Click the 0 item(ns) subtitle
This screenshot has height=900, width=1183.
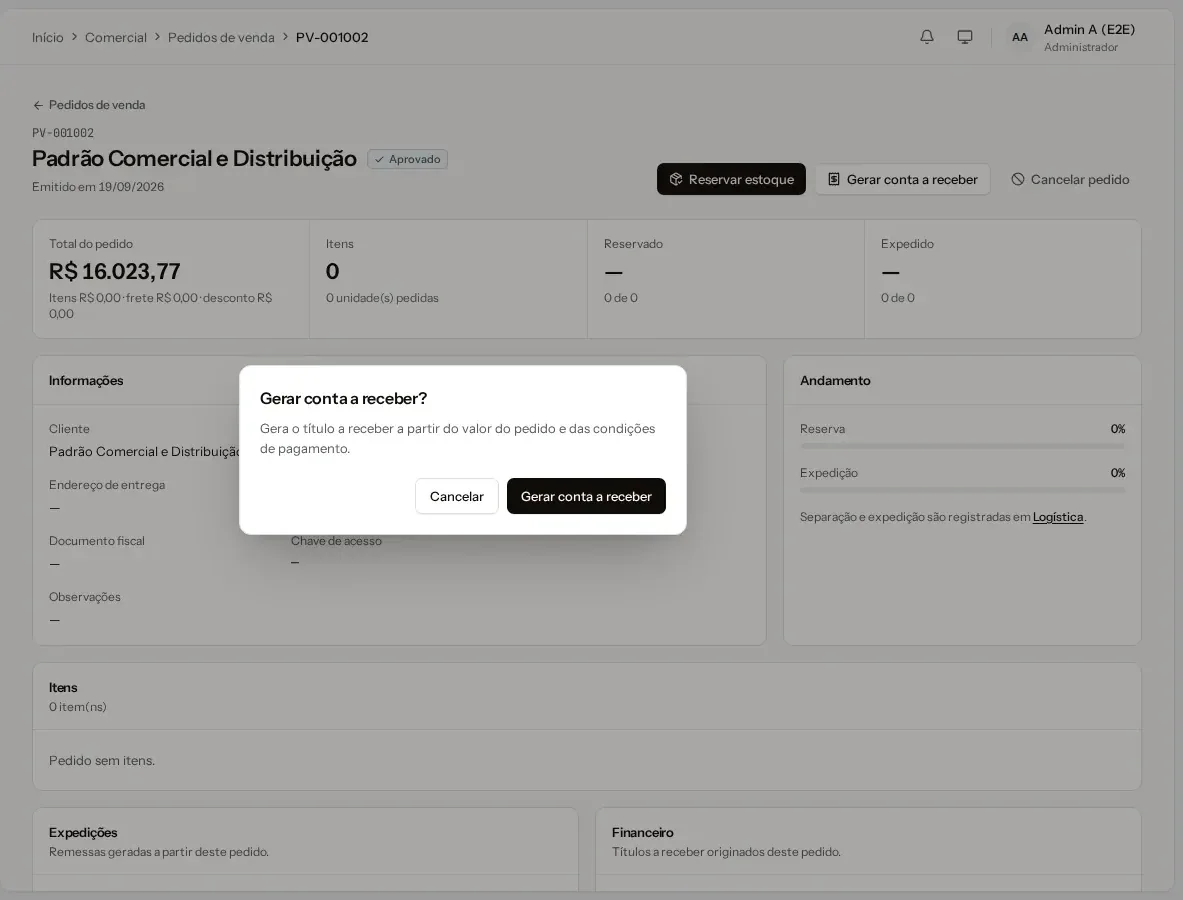point(78,707)
